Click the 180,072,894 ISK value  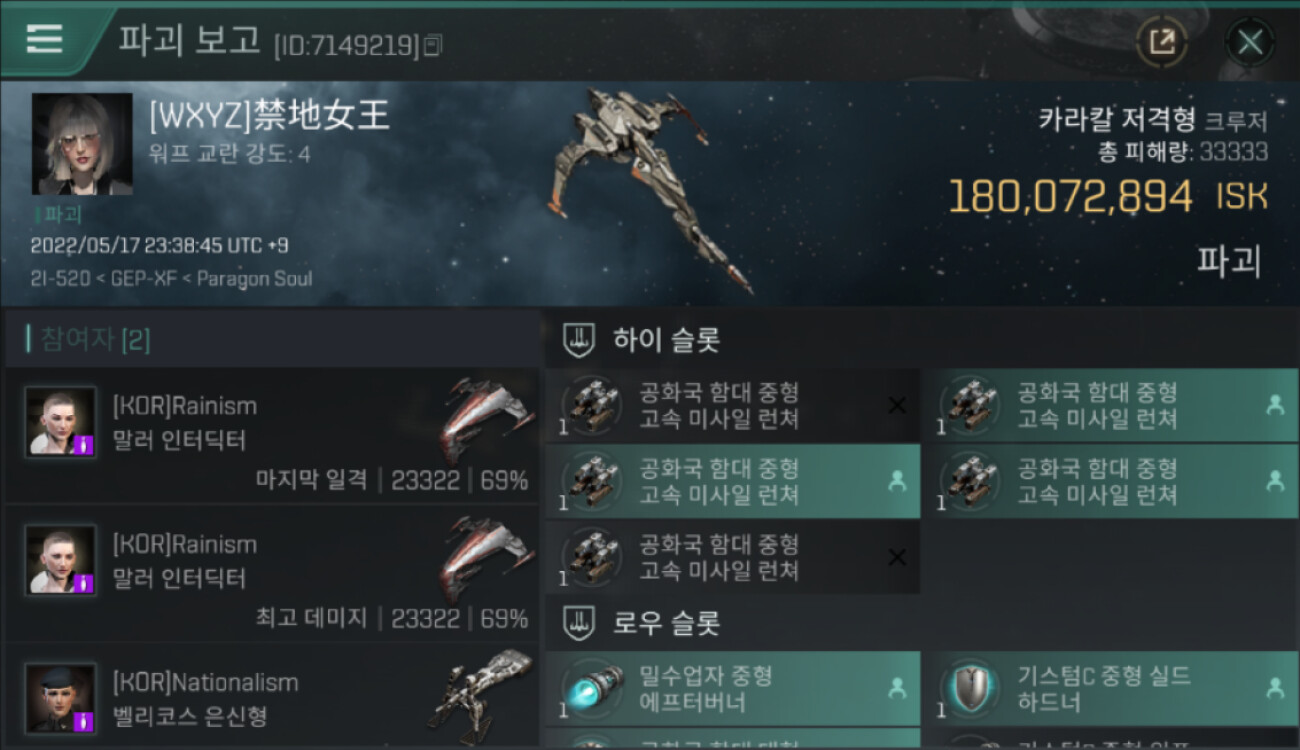1107,197
